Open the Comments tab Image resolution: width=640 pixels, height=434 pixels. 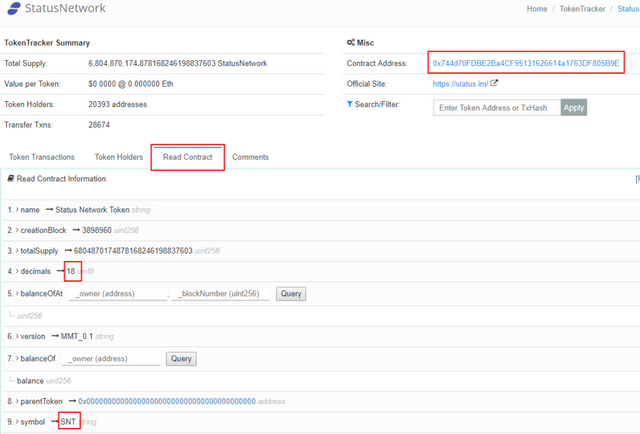[251, 157]
